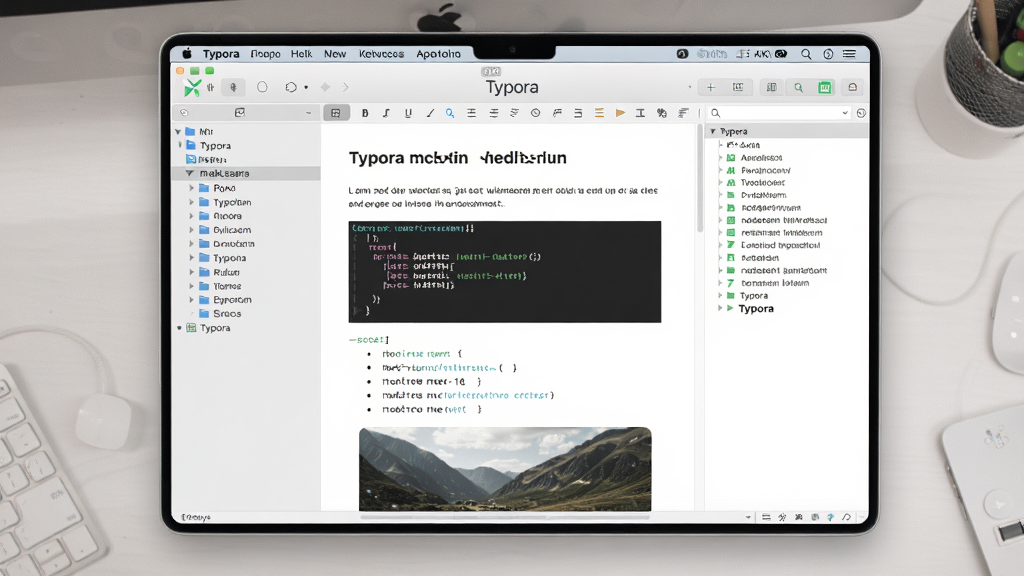Toggle underline formatting
Image resolution: width=1024 pixels, height=576 pixels.
click(x=408, y=113)
